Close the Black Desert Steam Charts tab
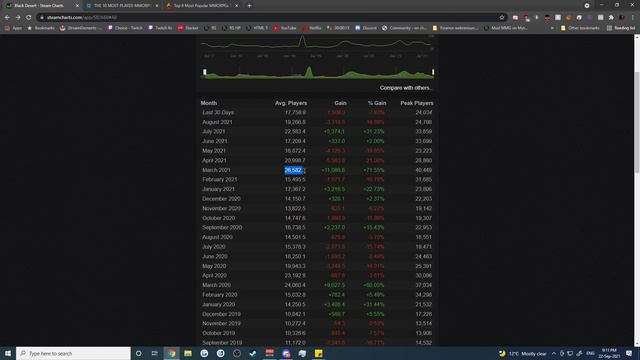This screenshot has width=640, height=360. [77, 6]
